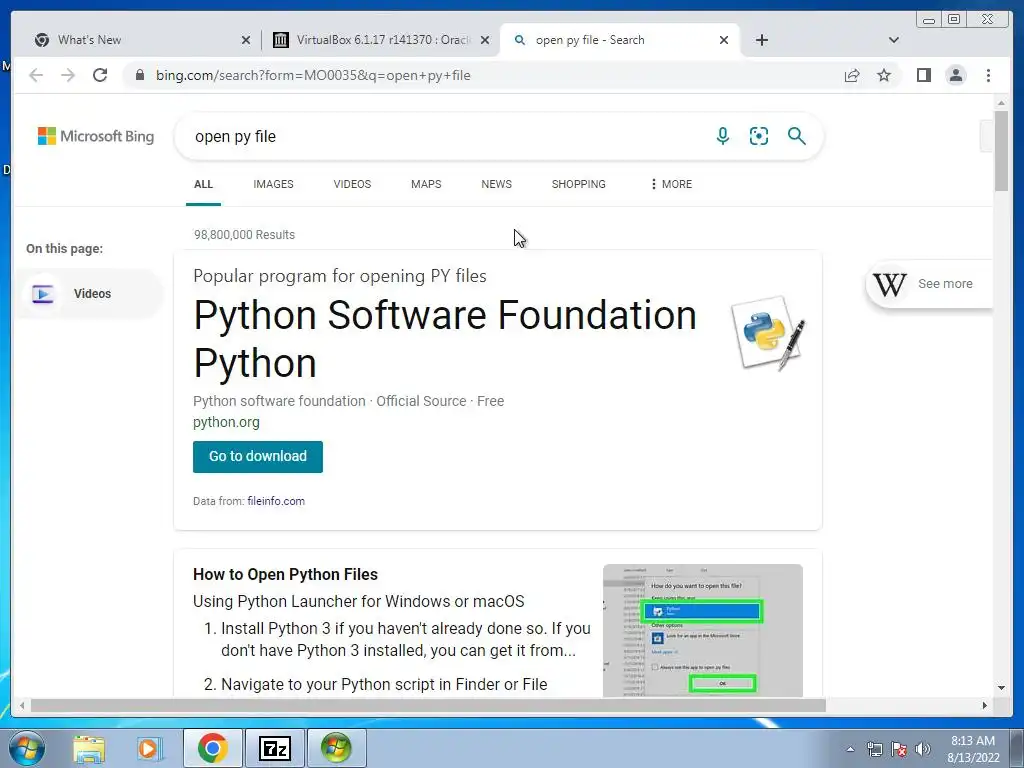
Task: Click the vertical scrollbar thumb
Action: pyautogui.click(x=1001, y=151)
